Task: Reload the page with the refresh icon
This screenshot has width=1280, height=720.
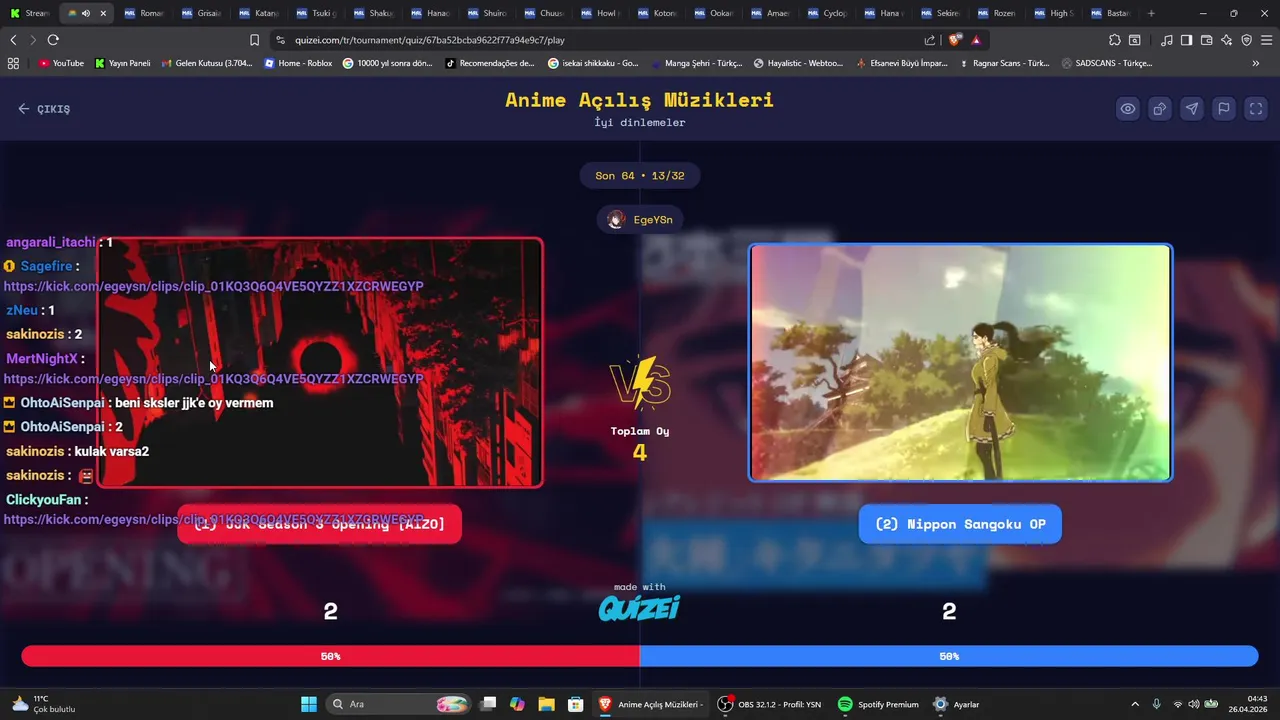Action: [53, 40]
